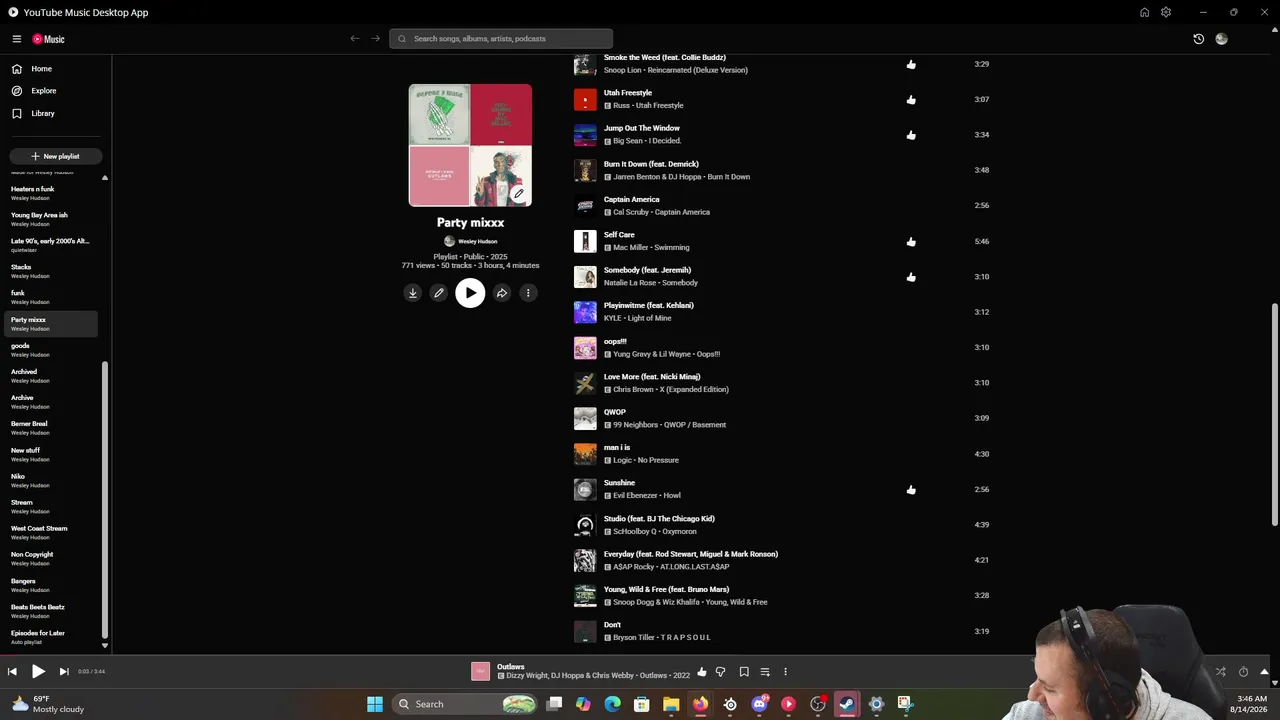The height and width of the screenshot is (720, 1280).
Task: Open Firefox from the taskbar
Action: point(700,704)
